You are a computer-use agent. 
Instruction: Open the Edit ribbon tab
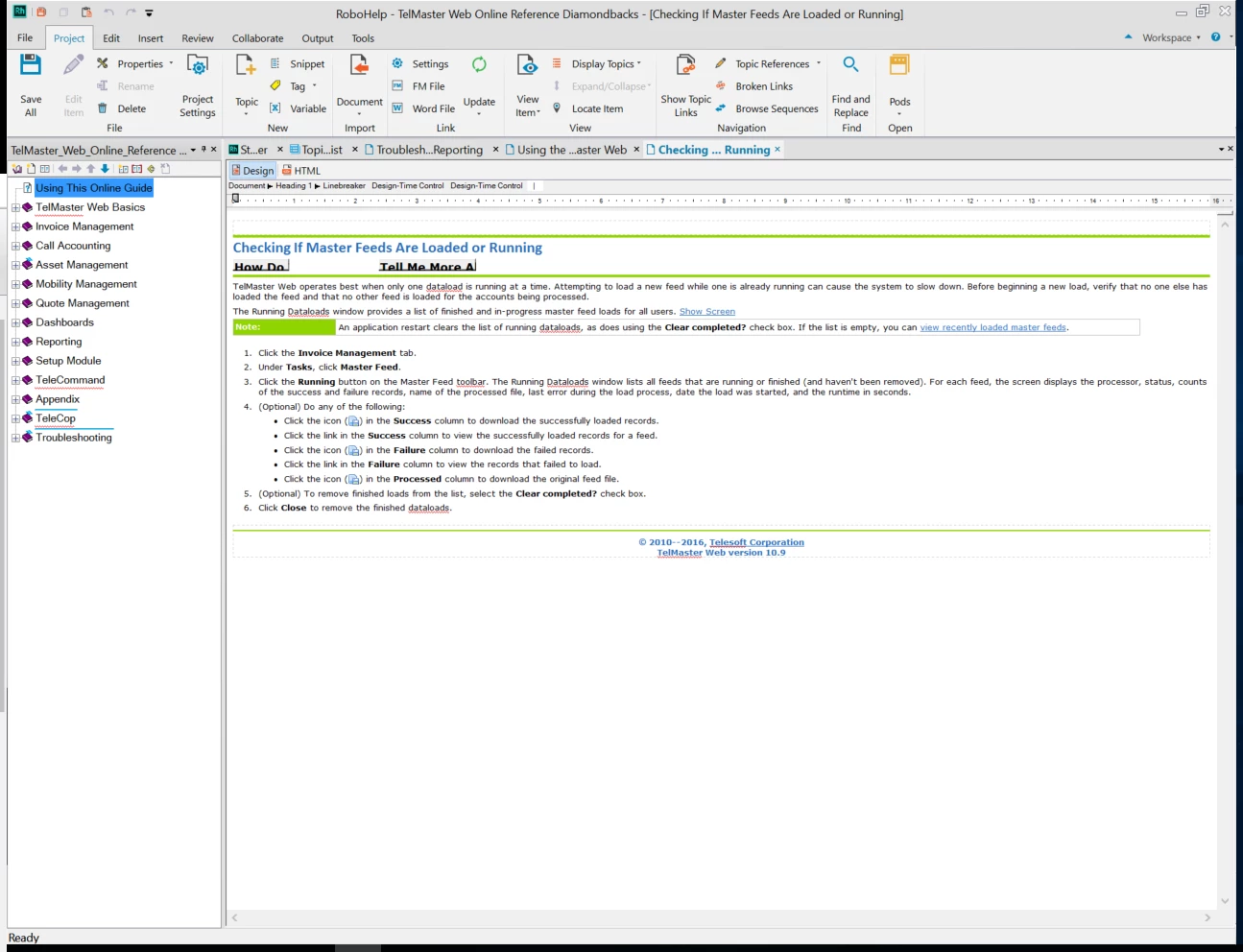[111, 38]
